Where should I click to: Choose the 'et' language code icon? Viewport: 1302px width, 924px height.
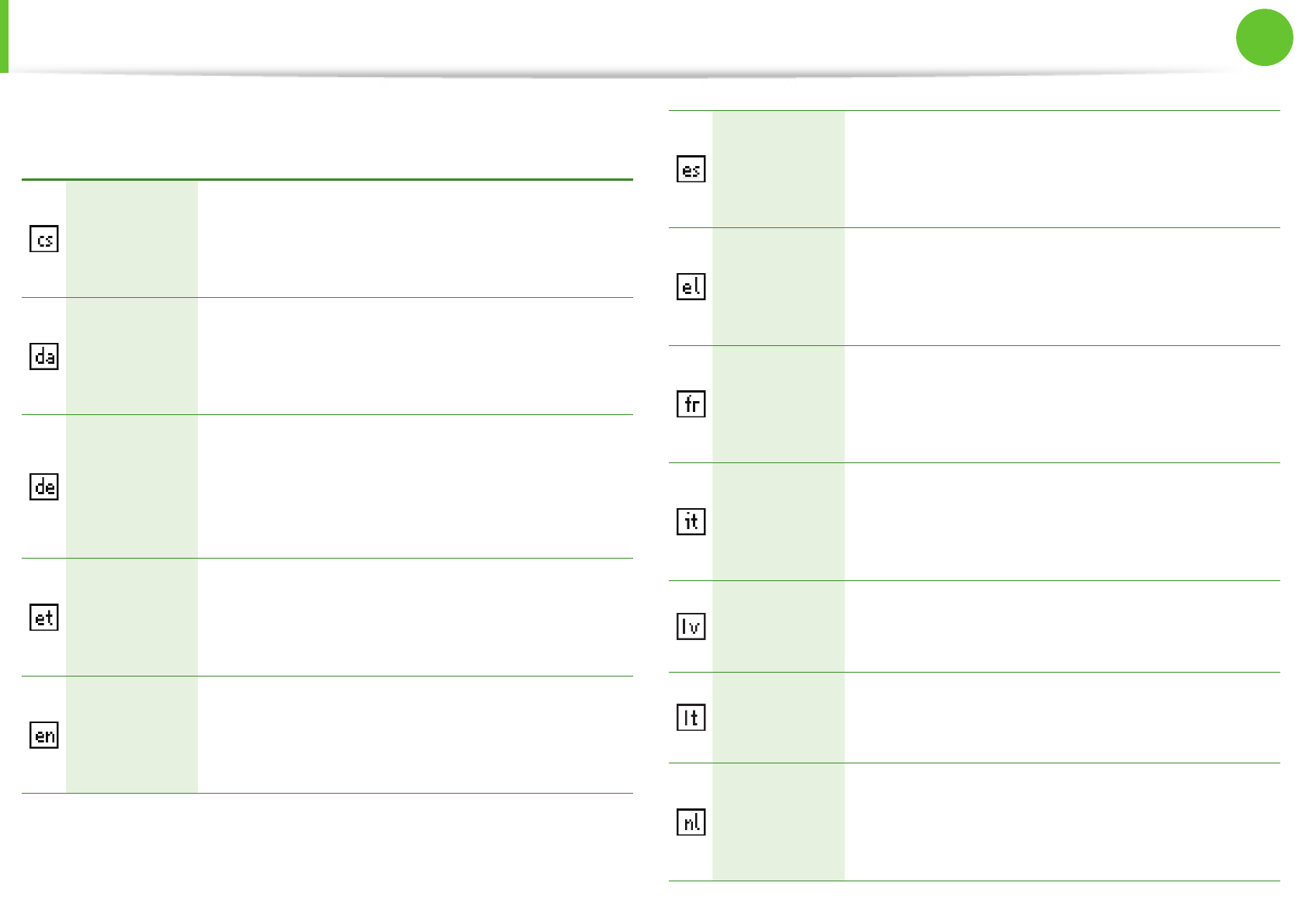click(x=44, y=618)
